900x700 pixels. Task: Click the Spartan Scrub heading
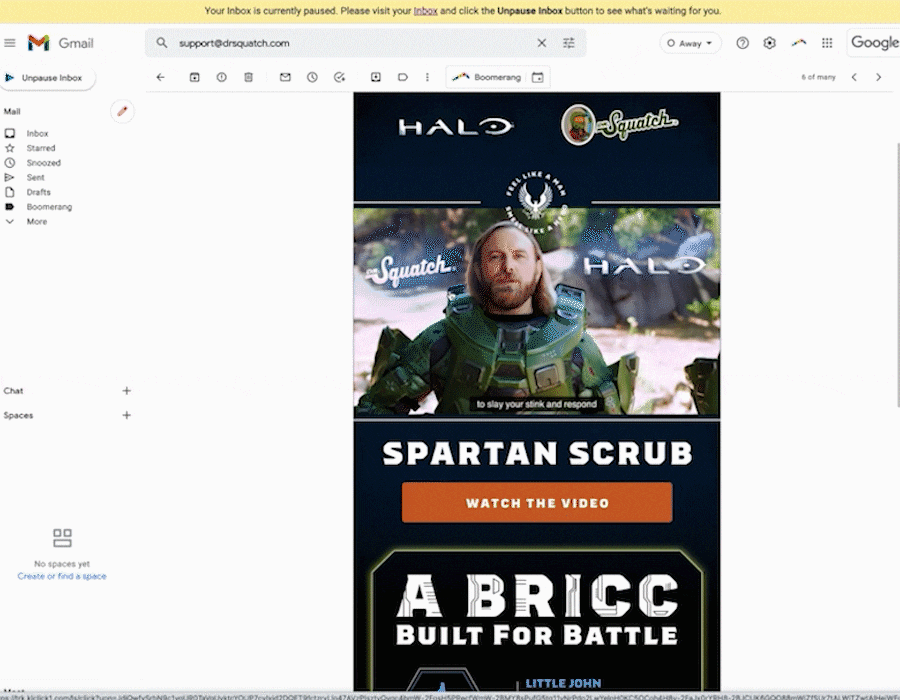pos(537,454)
